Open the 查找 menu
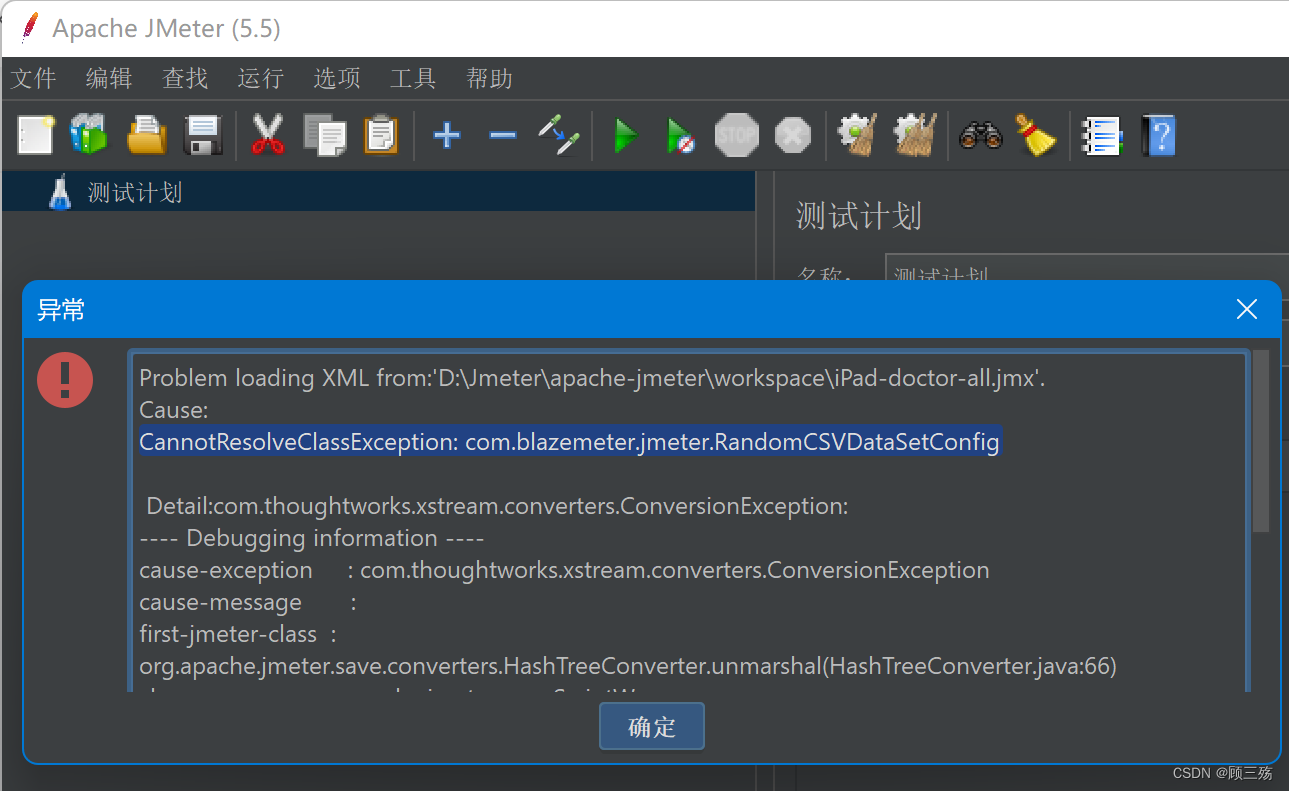 185,78
